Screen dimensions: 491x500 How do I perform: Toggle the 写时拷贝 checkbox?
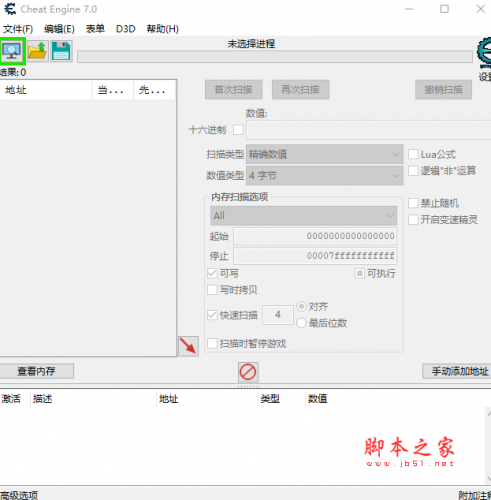[x=212, y=290]
